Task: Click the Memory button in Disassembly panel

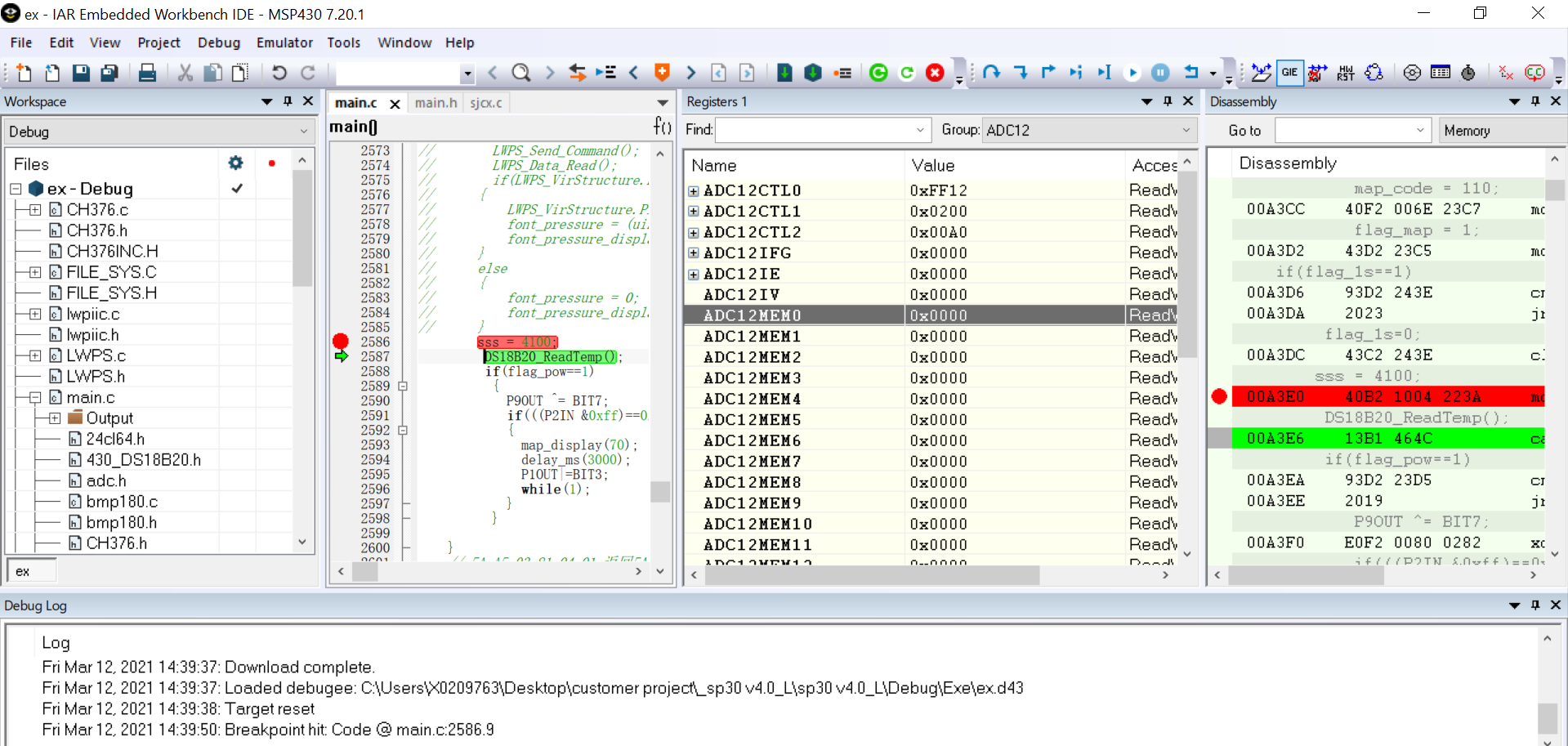Action: tap(1467, 130)
